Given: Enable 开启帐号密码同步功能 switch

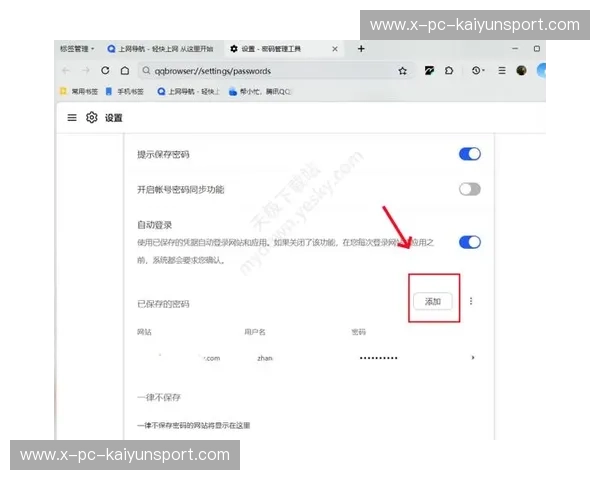Looking at the screenshot, I should (470, 189).
